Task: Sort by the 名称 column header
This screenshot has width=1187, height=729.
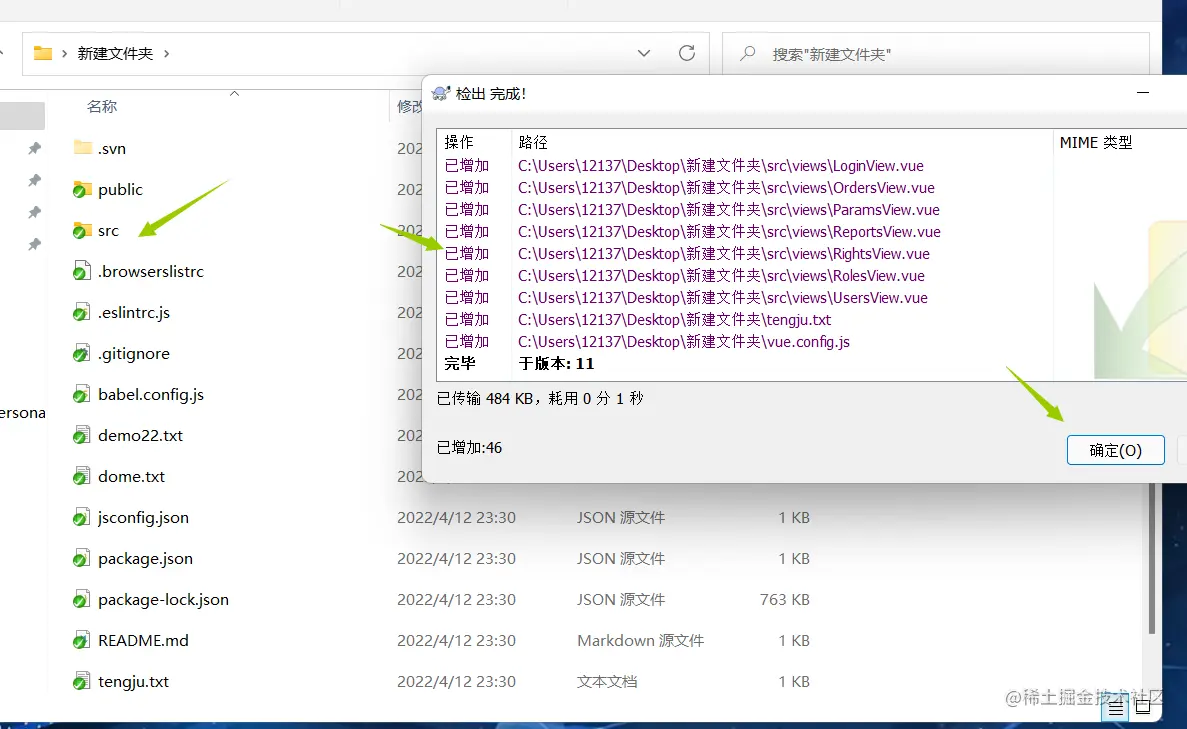Action: pyautogui.click(x=102, y=107)
